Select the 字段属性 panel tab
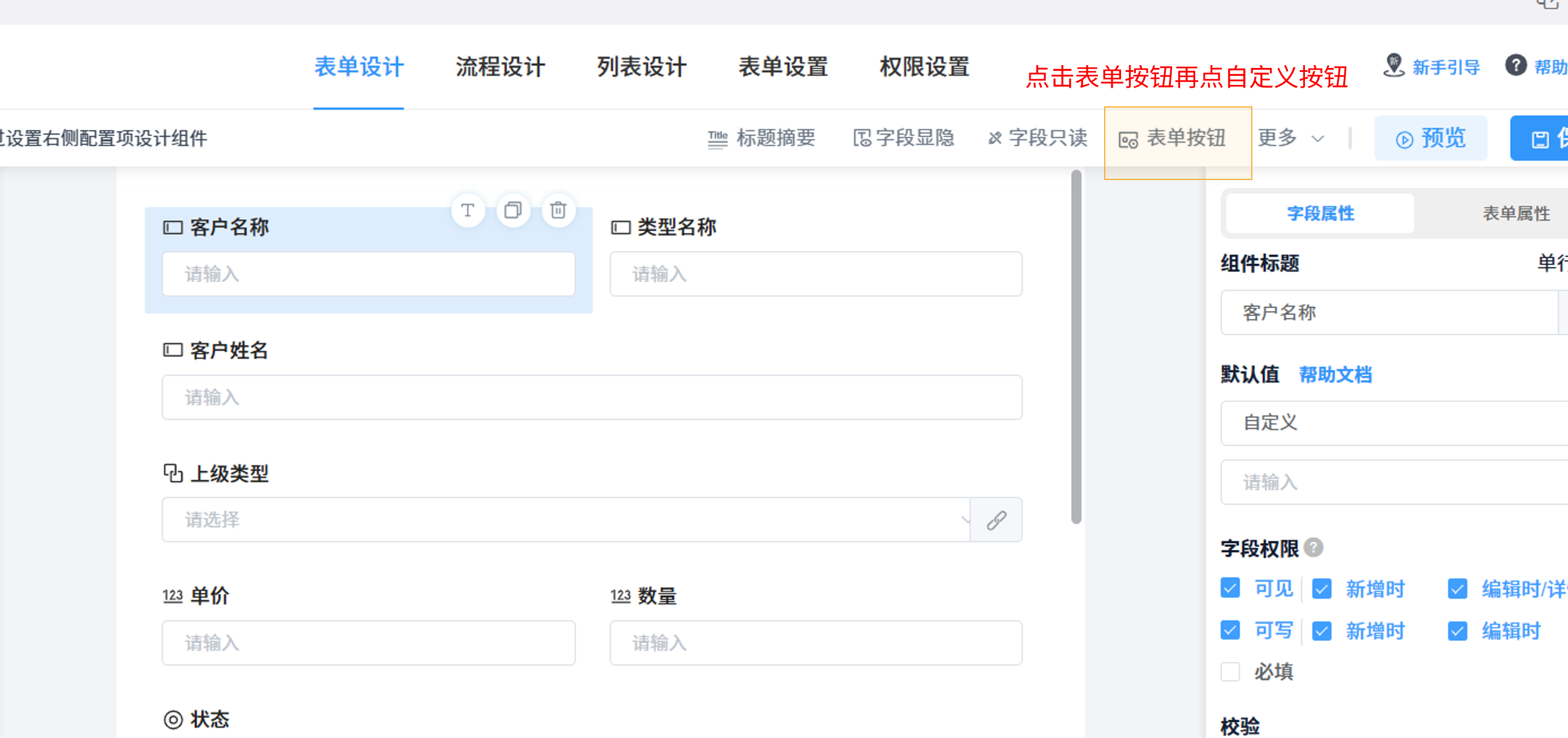 pos(1320,213)
